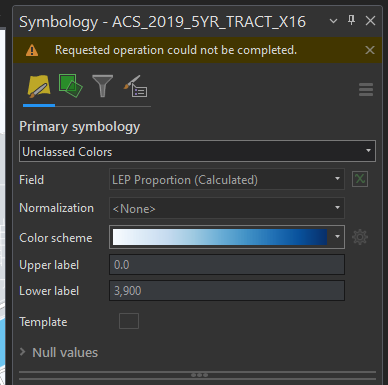Open the Display filters tab
Viewport: 388px width, 385px height.
point(102,86)
